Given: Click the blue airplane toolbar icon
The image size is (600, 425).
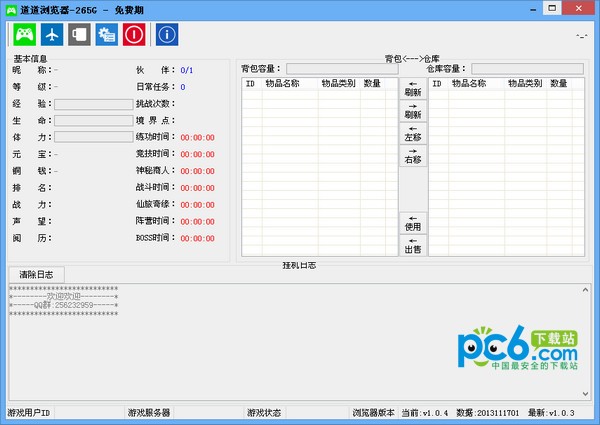Looking at the screenshot, I should coord(51,34).
